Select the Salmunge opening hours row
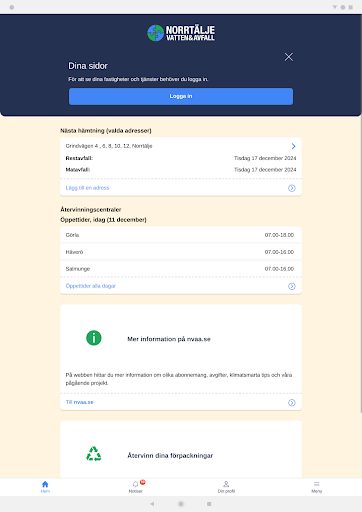 click(x=181, y=269)
